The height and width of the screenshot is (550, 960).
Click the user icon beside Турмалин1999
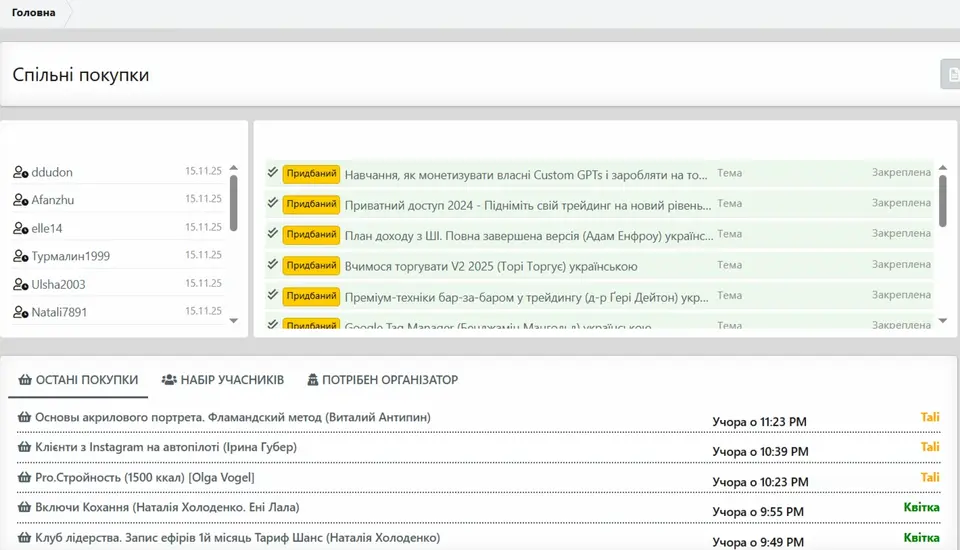coord(20,256)
